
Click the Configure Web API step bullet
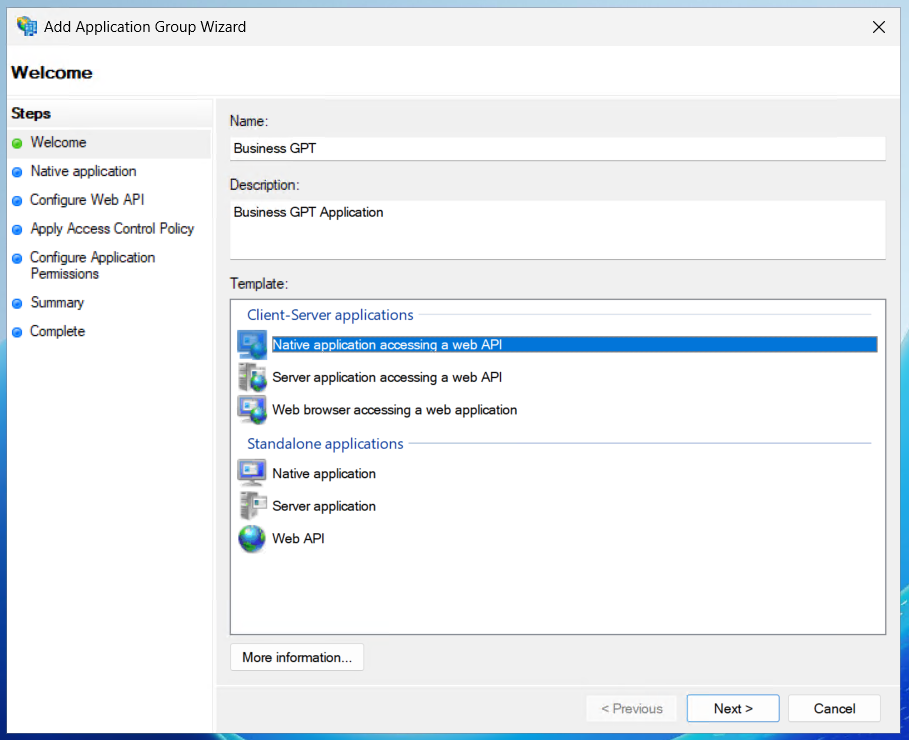tap(17, 201)
